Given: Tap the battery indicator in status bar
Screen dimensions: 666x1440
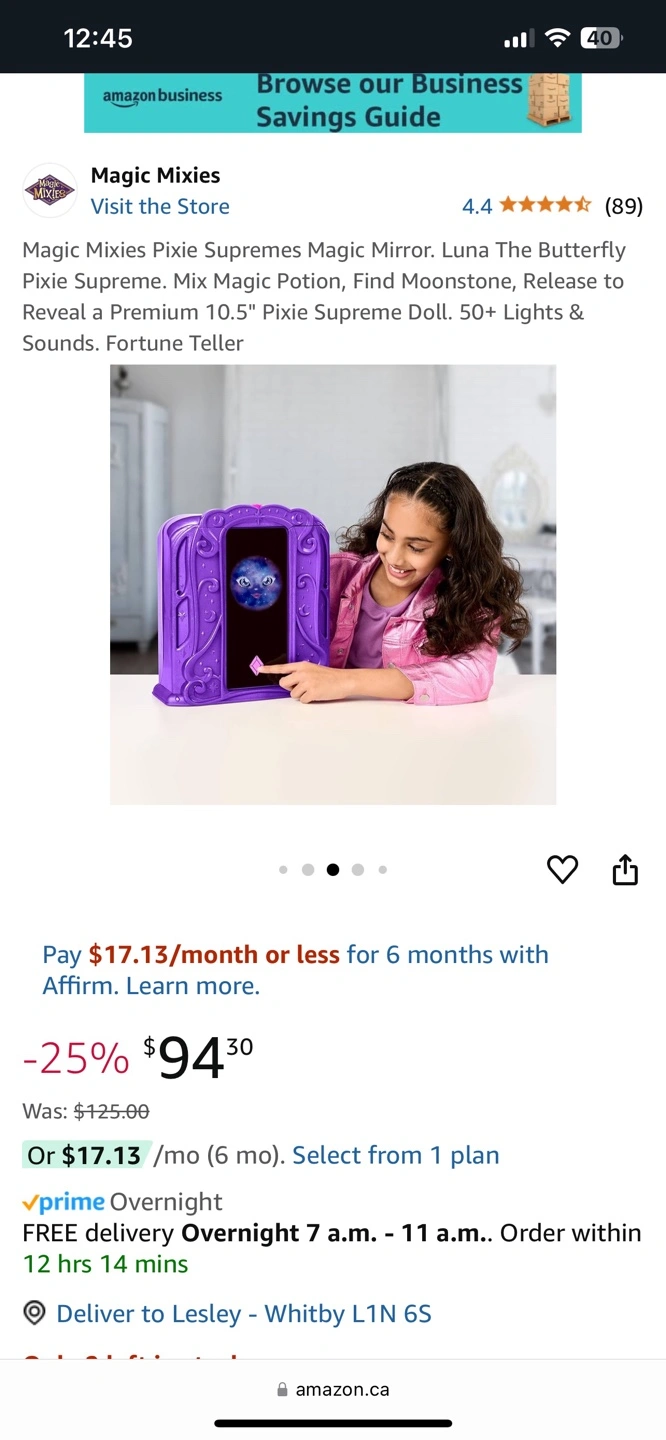Looking at the screenshot, I should [601, 38].
